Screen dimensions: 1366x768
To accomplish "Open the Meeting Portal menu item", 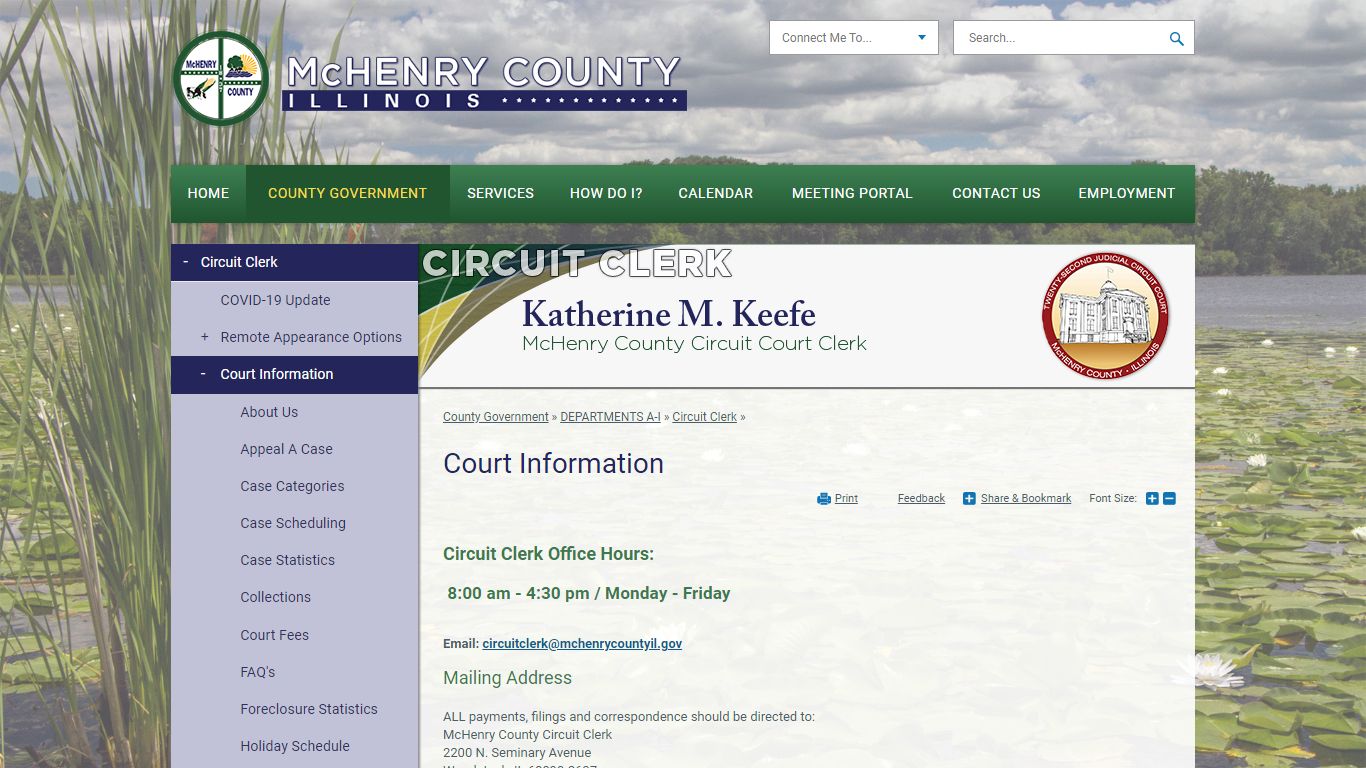I will click(852, 193).
